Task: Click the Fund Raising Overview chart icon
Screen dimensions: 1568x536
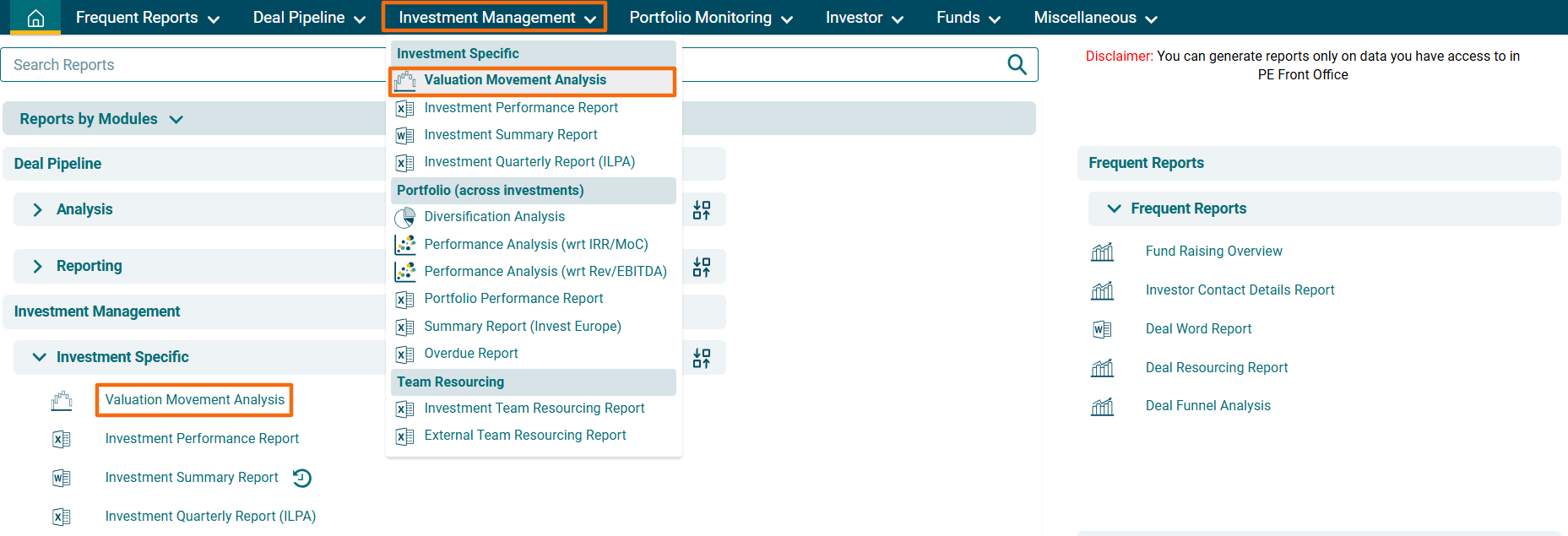Action: (1102, 252)
